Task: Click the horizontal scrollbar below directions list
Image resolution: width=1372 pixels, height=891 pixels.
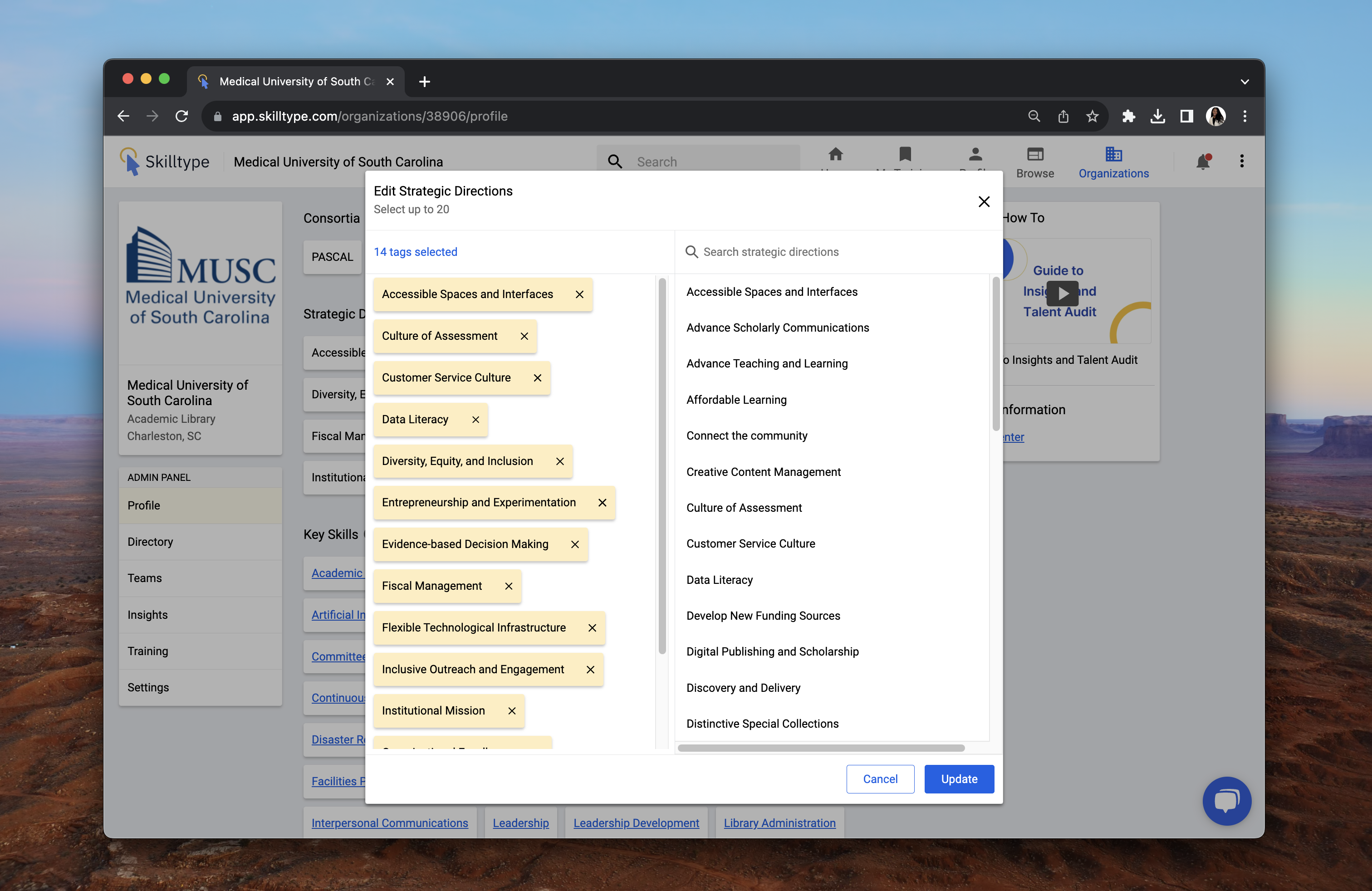Action: pos(820,748)
